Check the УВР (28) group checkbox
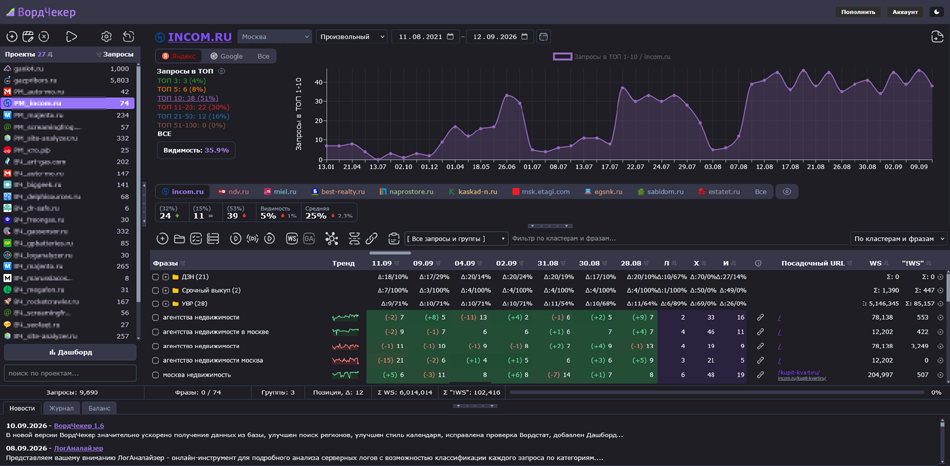The image size is (950, 466). pos(156,304)
